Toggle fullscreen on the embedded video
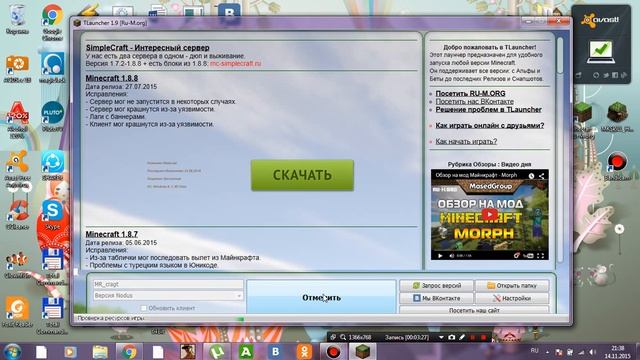 540,256
